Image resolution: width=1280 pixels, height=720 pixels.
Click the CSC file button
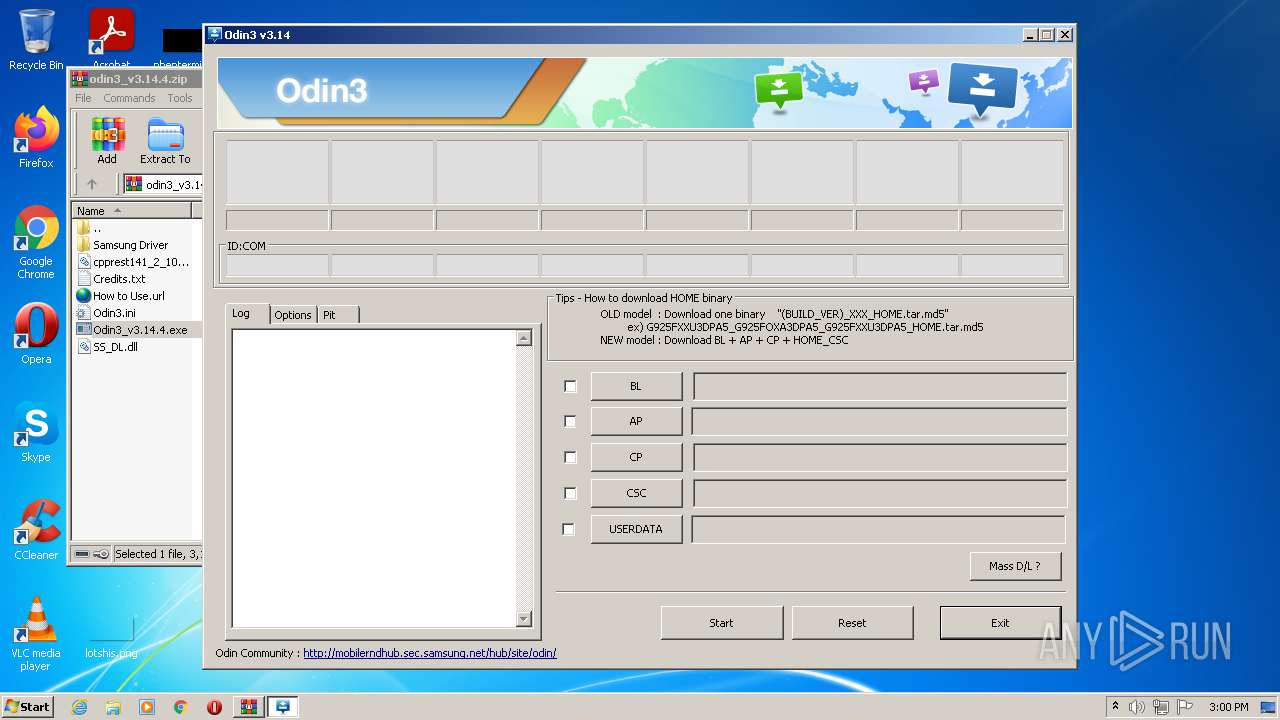tap(636, 493)
